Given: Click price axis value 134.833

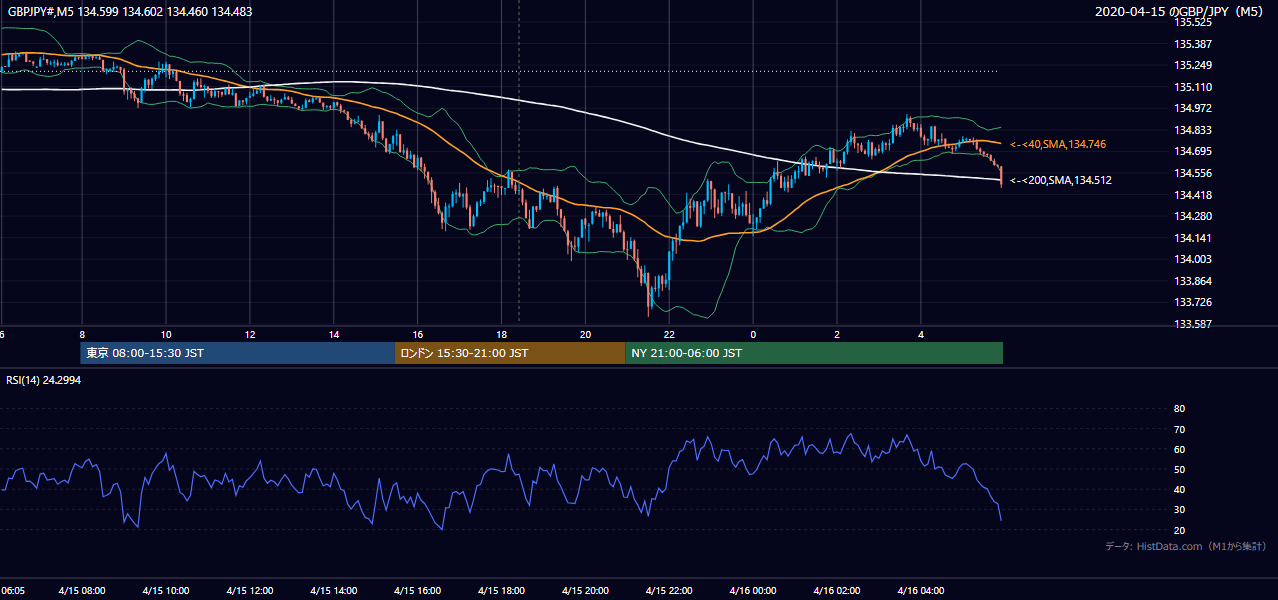Looking at the screenshot, I should tap(1192, 130).
